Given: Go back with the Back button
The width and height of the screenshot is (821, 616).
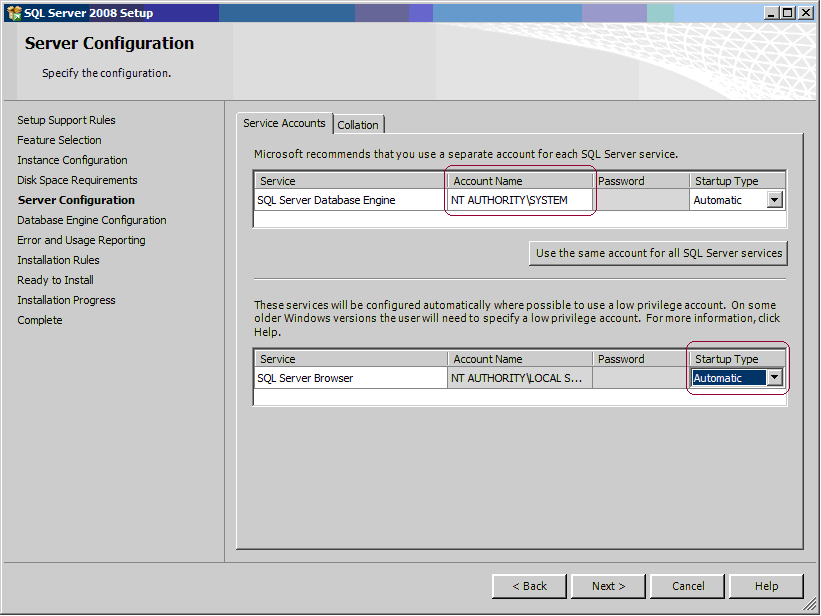Looking at the screenshot, I should click(529, 586).
